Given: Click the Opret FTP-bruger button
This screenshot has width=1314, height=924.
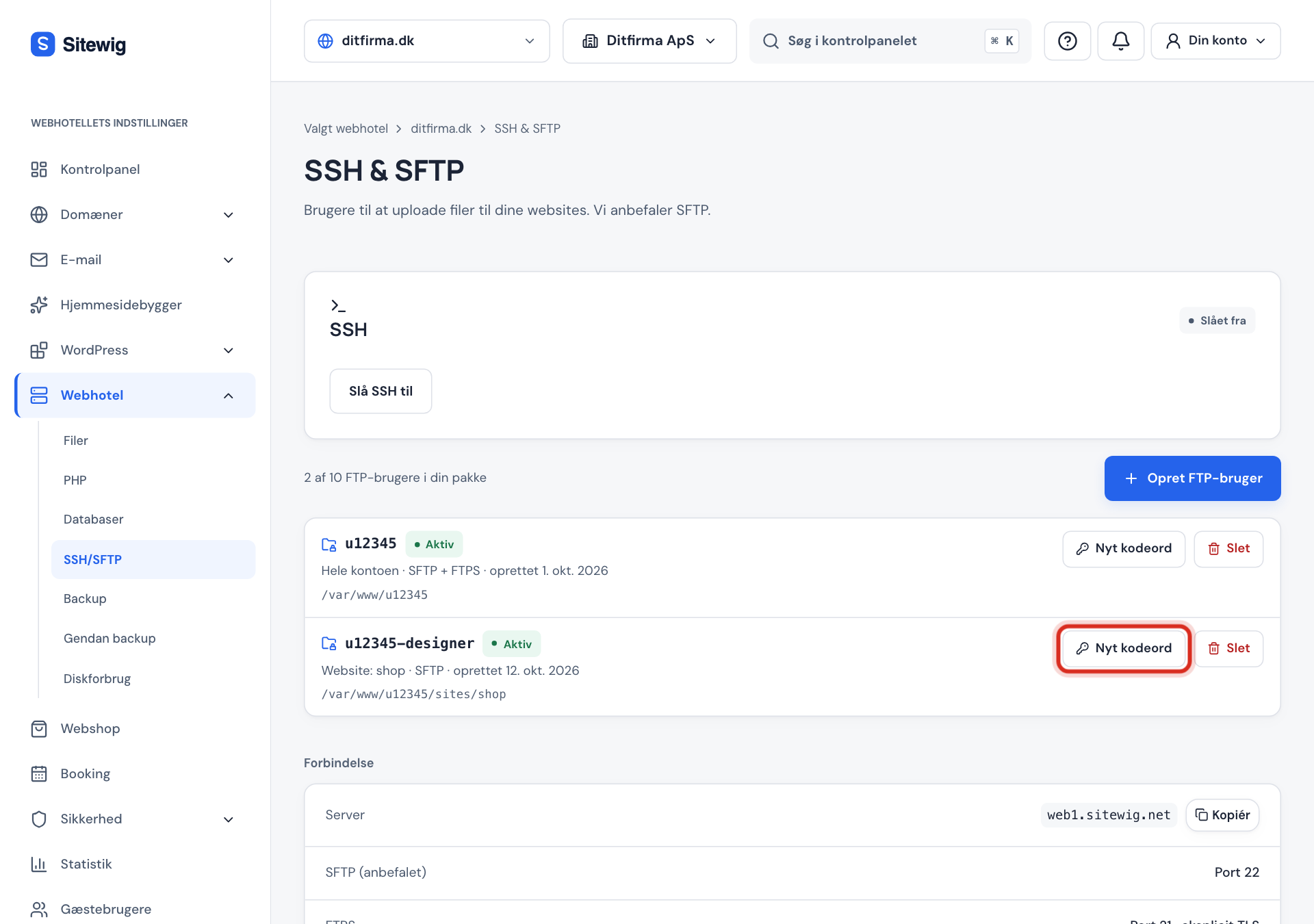Looking at the screenshot, I should coord(1192,478).
